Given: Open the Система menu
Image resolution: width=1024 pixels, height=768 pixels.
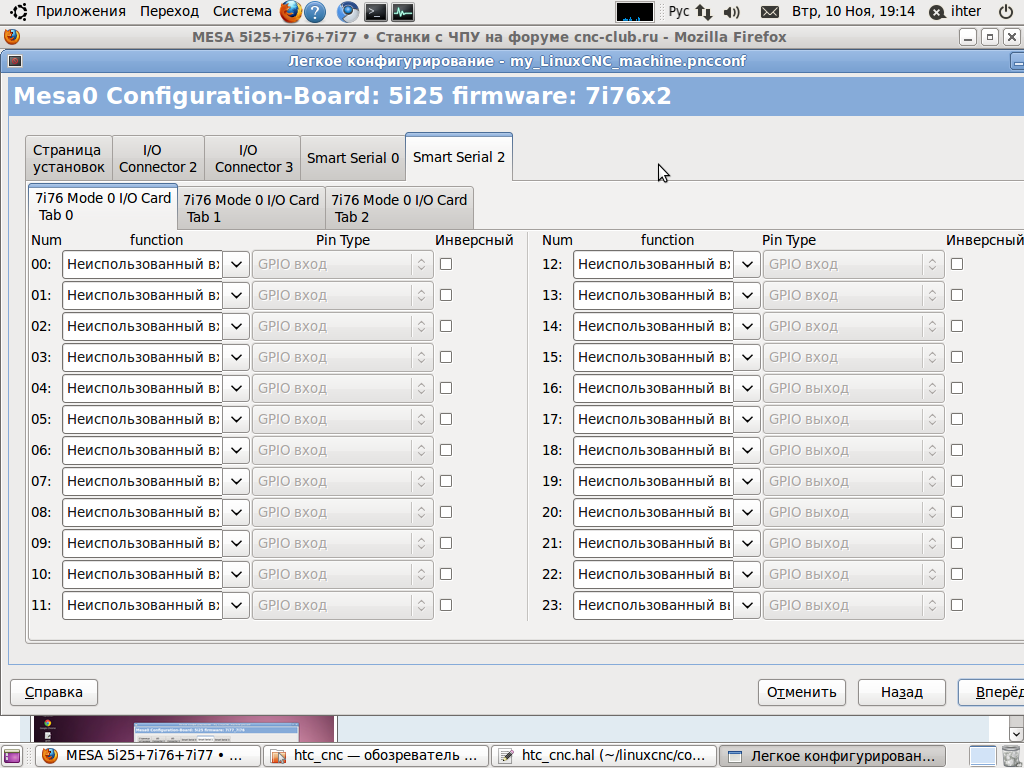Looking at the screenshot, I should coord(242,12).
